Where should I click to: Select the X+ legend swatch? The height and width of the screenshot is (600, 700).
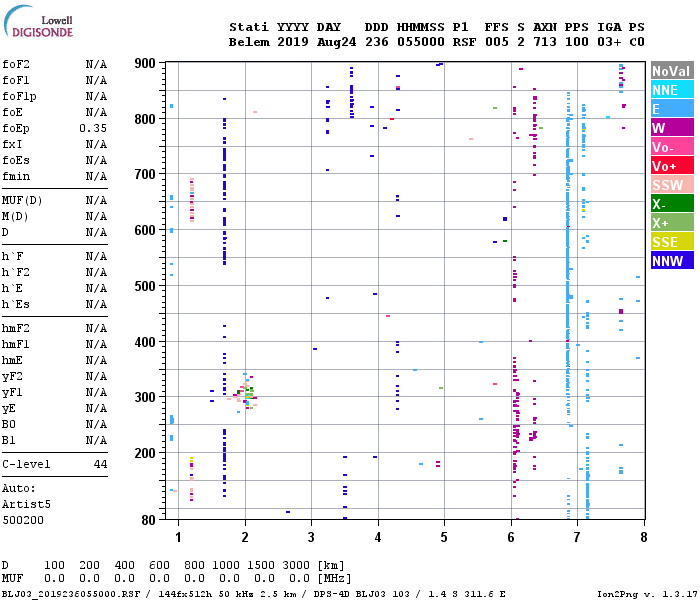tap(672, 223)
